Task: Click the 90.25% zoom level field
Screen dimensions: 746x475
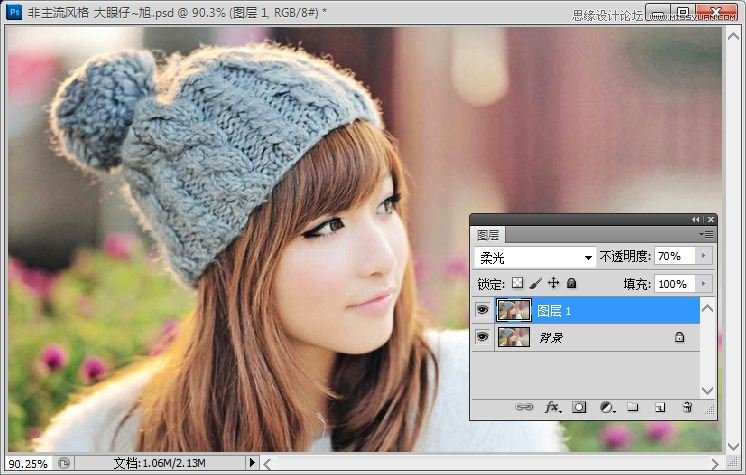Action: click(x=28, y=463)
